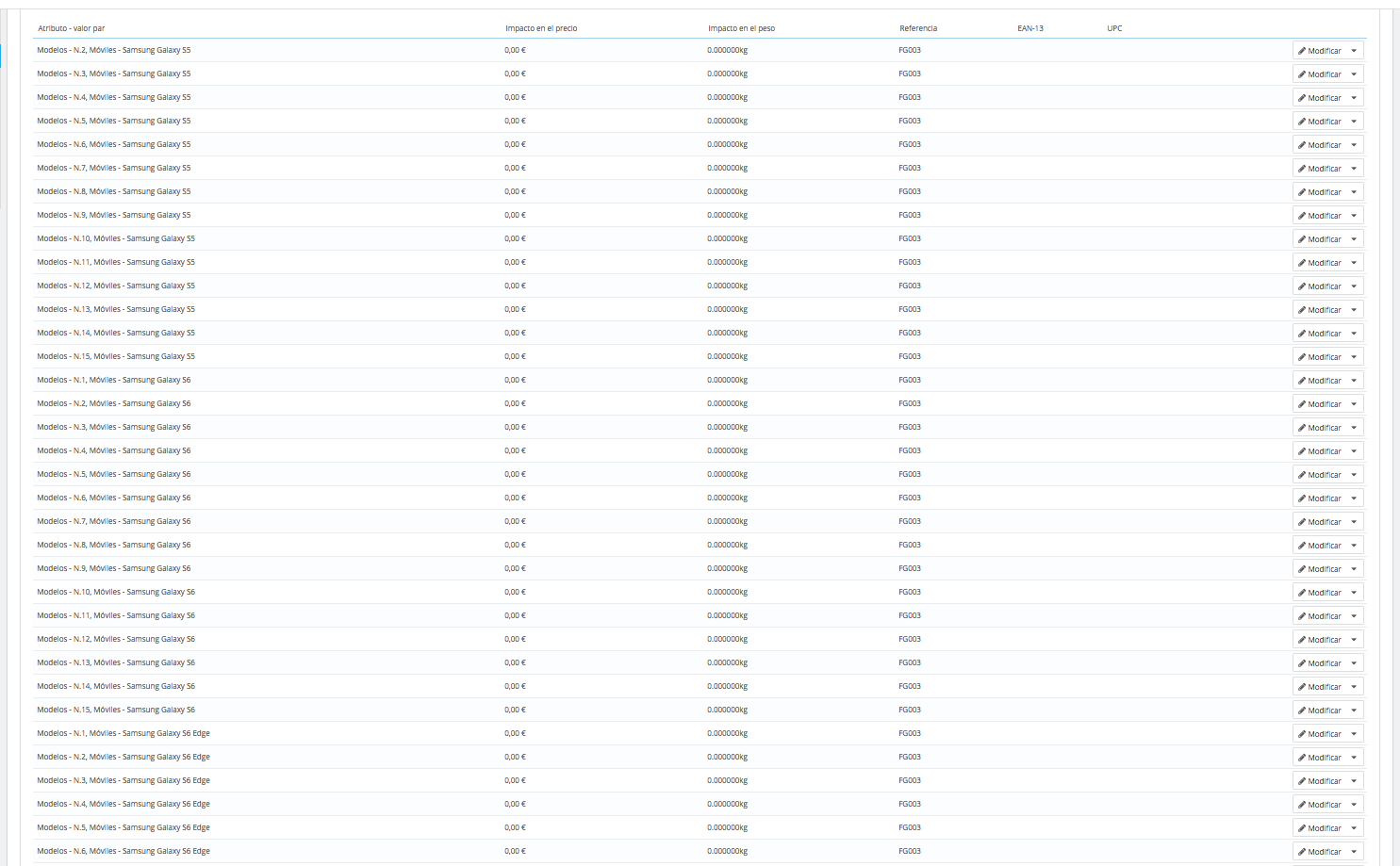The width and height of the screenshot is (1400, 866).
Task: Open action dropdown for N.11 Galaxy S5 row
Action: pyautogui.click(x=1354, y=263)
